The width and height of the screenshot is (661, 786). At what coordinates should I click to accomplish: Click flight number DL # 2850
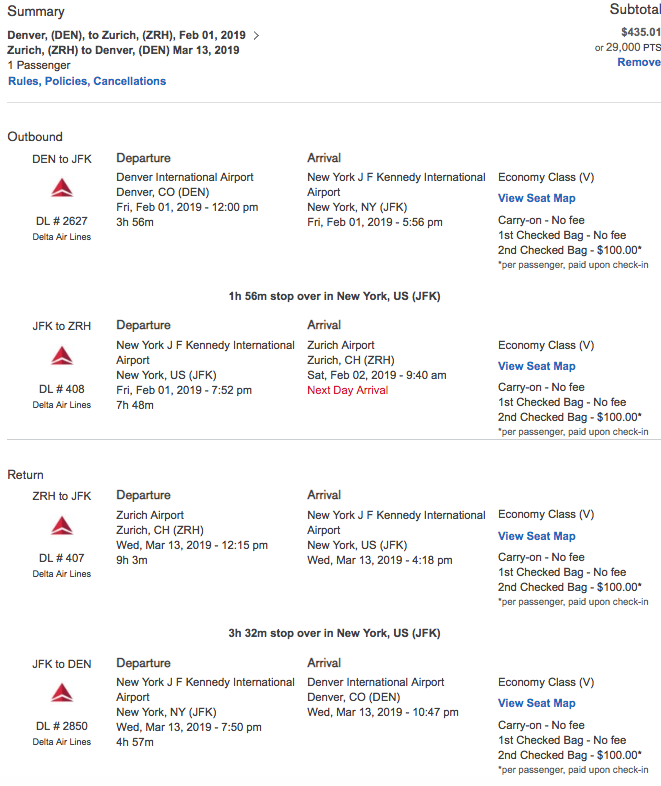click(62, 726)
